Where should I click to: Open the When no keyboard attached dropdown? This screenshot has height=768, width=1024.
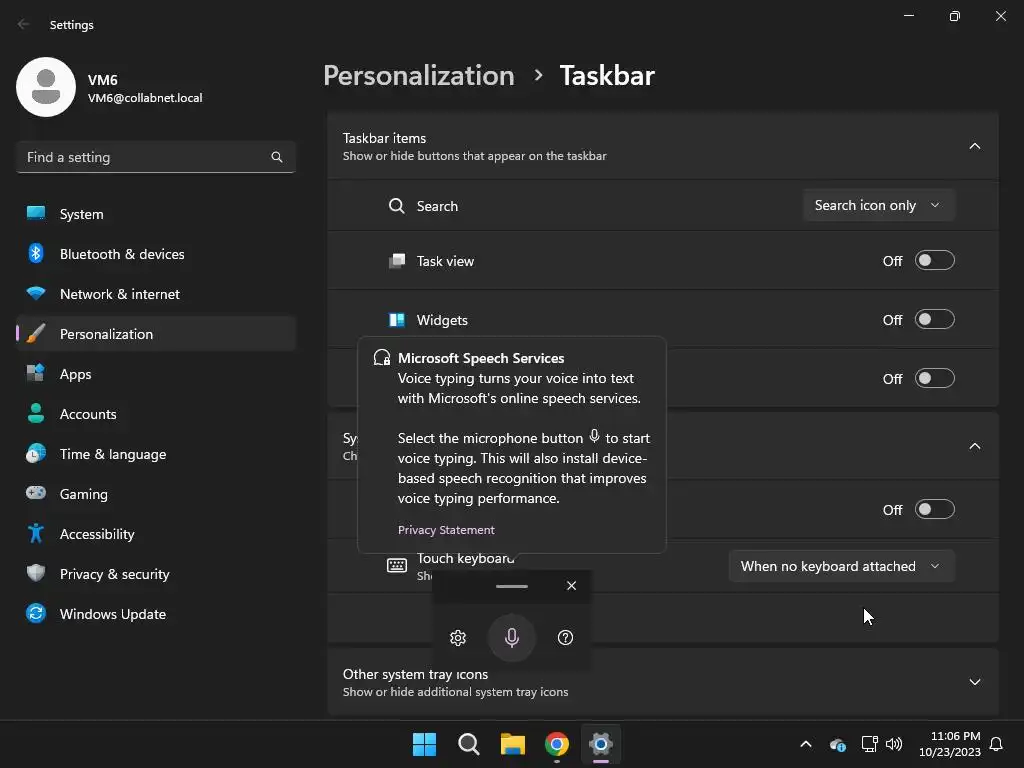[841, 566]
